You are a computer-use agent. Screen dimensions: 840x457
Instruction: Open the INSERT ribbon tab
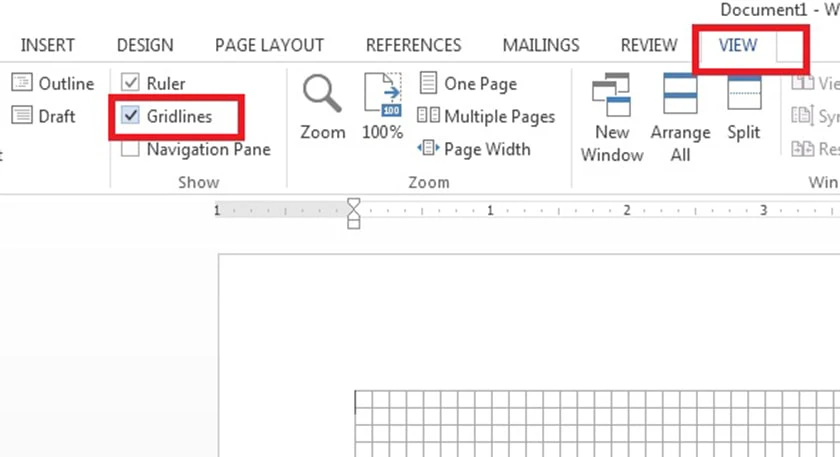(48, 46)
